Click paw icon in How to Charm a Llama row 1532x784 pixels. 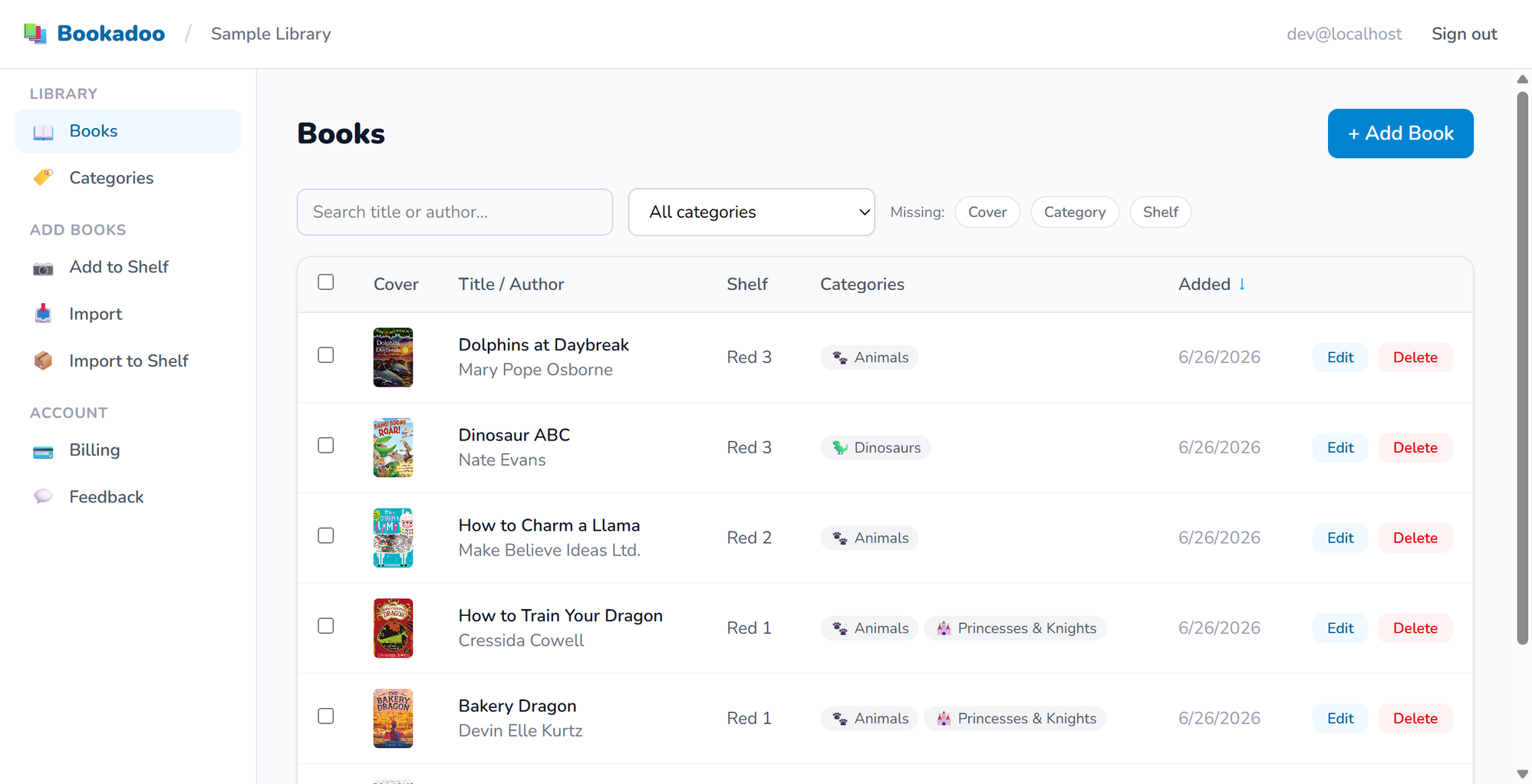coord(840,539)
